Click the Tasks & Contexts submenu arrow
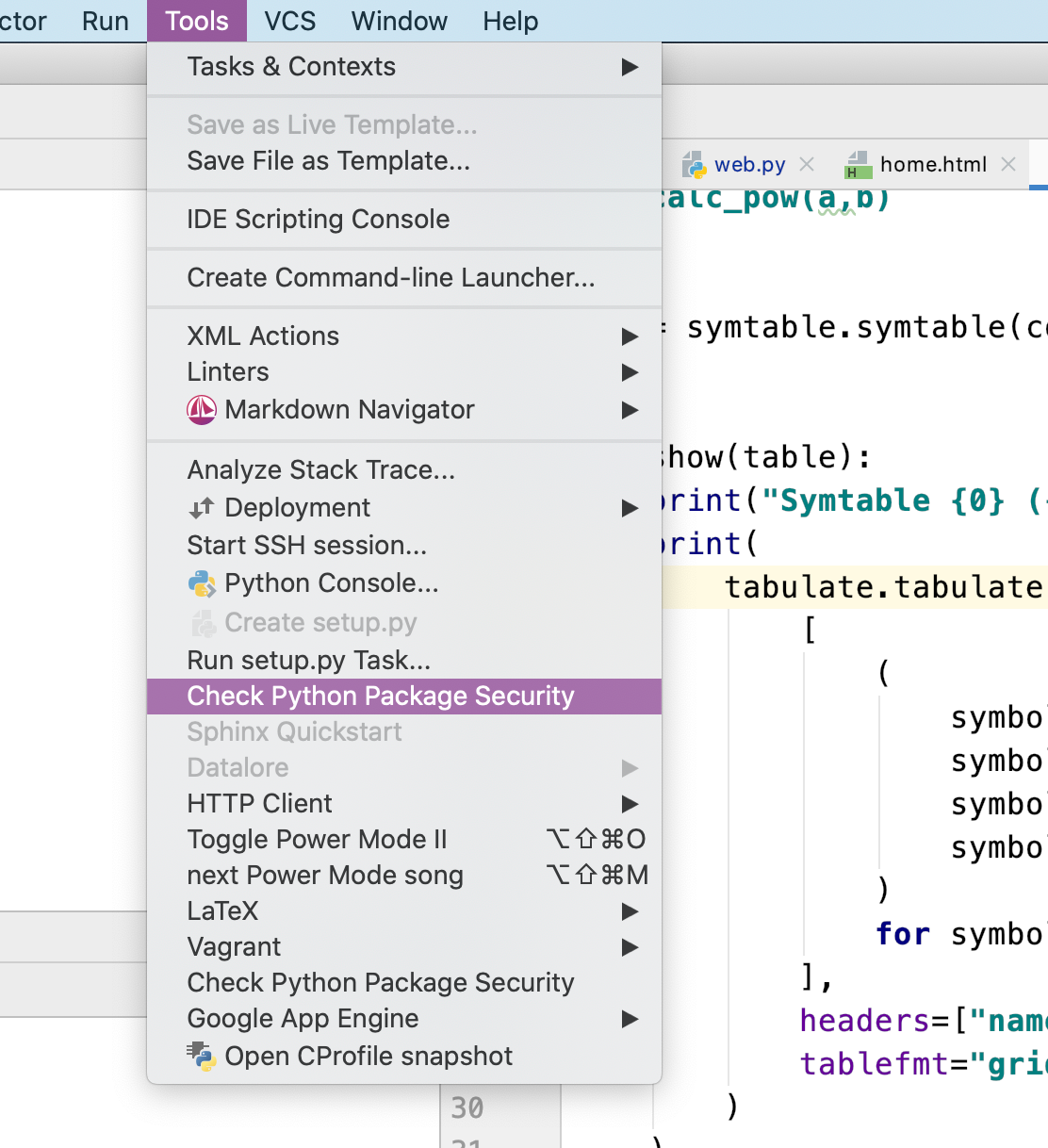The height and width of the screenshot is (1148, 1048). [x=630, y=67]
